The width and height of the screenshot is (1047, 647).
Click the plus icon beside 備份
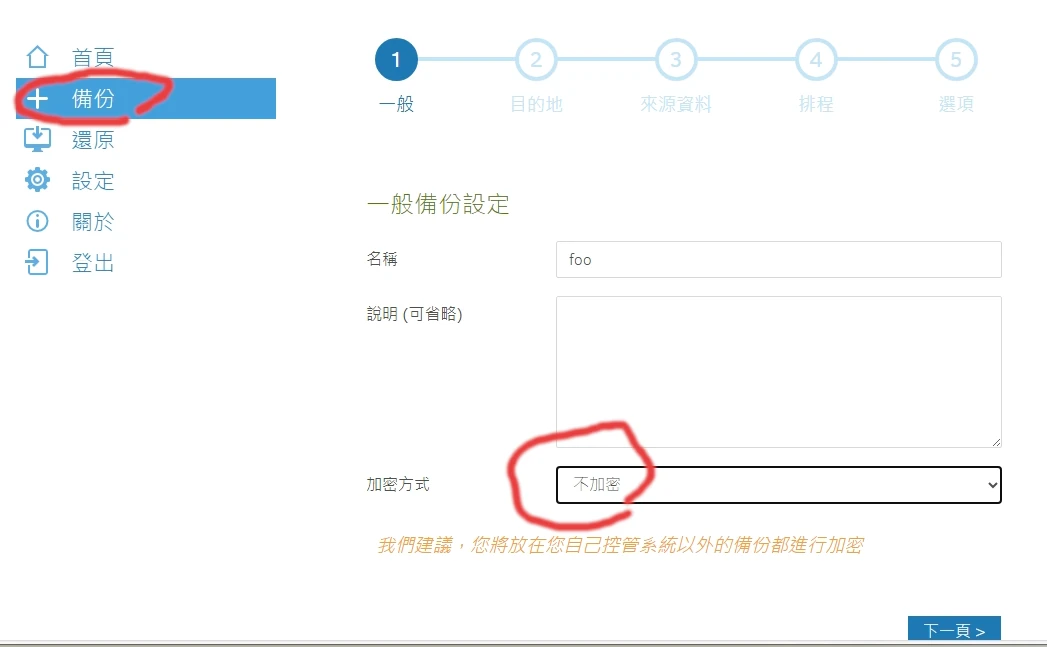[x=37, y=99]
